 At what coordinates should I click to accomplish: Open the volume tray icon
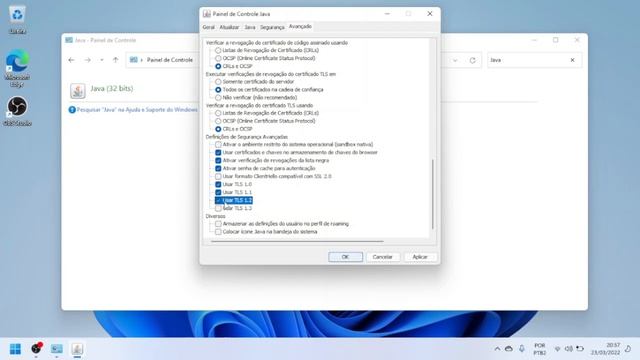[568, 349]
